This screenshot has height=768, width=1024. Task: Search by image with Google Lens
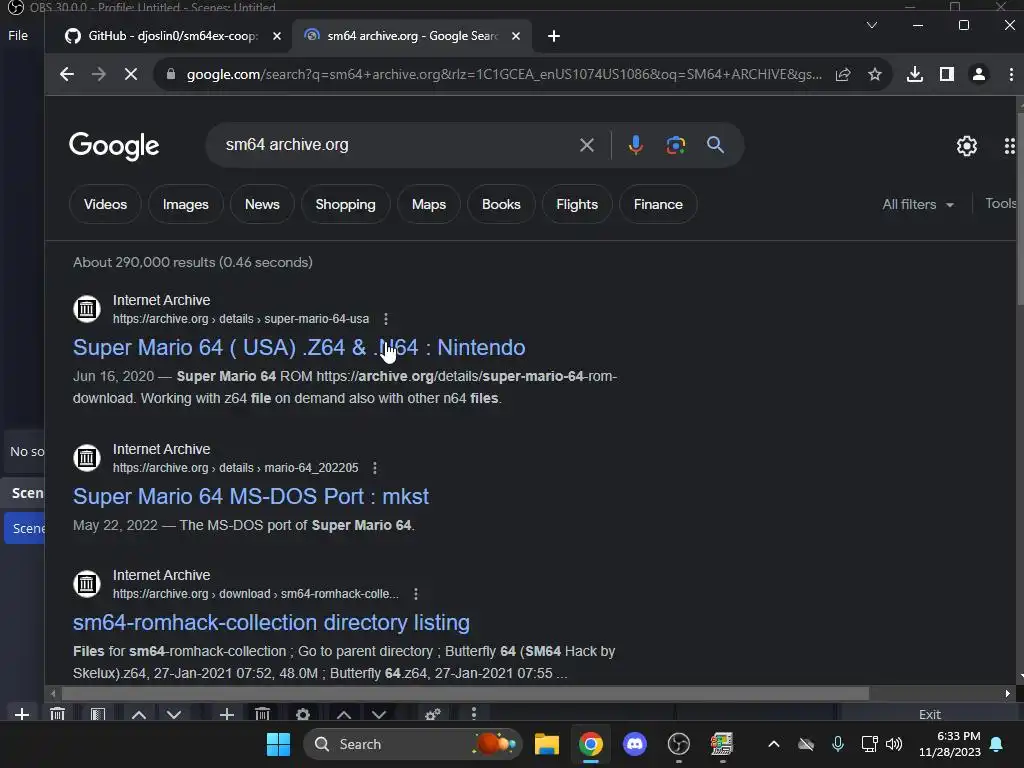tap(675, 145)
